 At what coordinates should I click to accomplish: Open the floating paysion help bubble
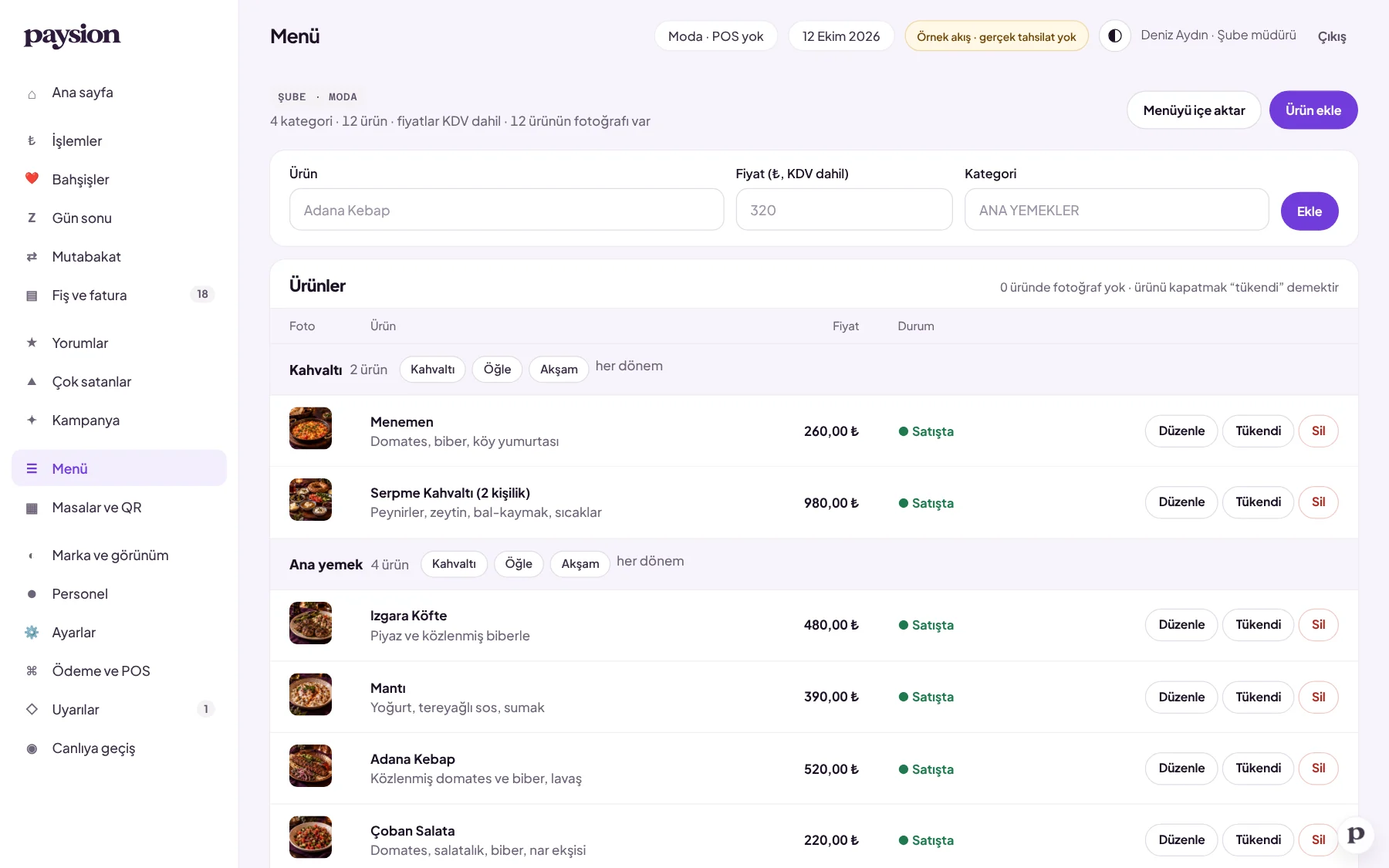[x=1356, y=835]
